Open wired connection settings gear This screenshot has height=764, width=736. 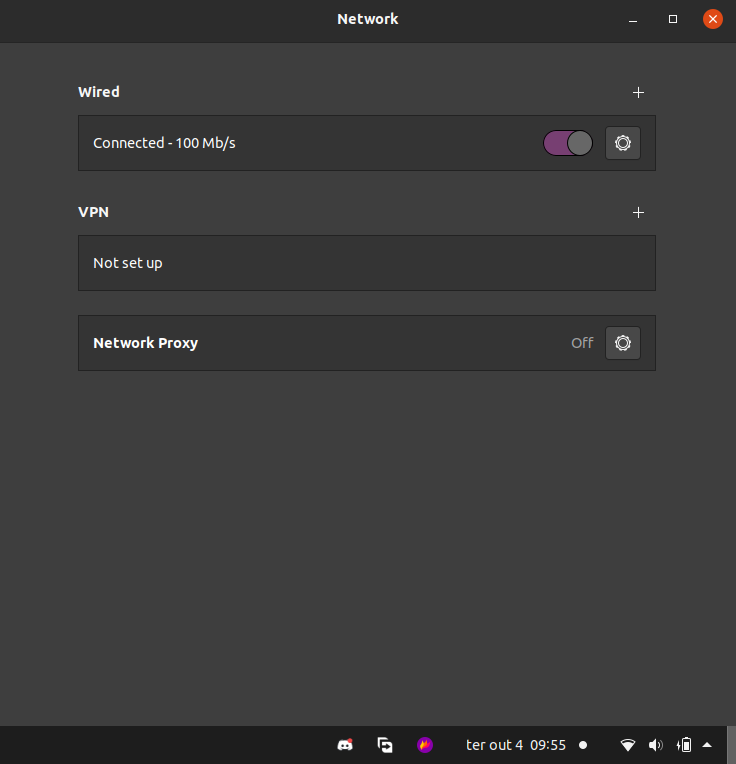(x=623, y=143)
